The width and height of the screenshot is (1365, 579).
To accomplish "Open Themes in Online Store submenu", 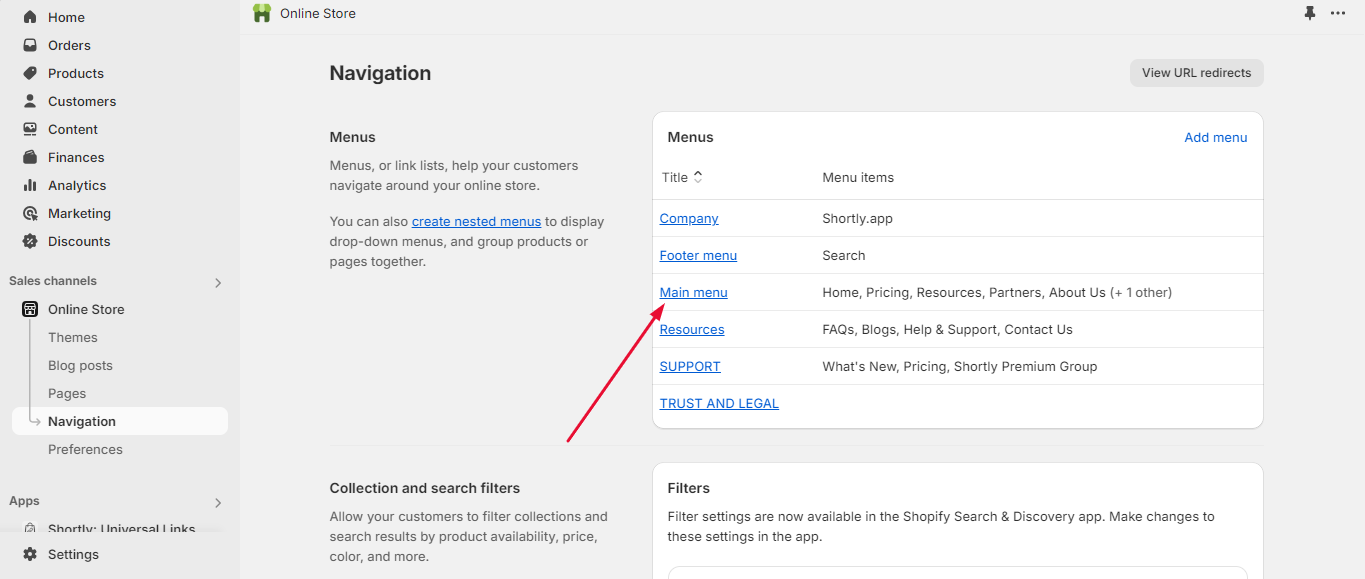I will tap(73, 337).
